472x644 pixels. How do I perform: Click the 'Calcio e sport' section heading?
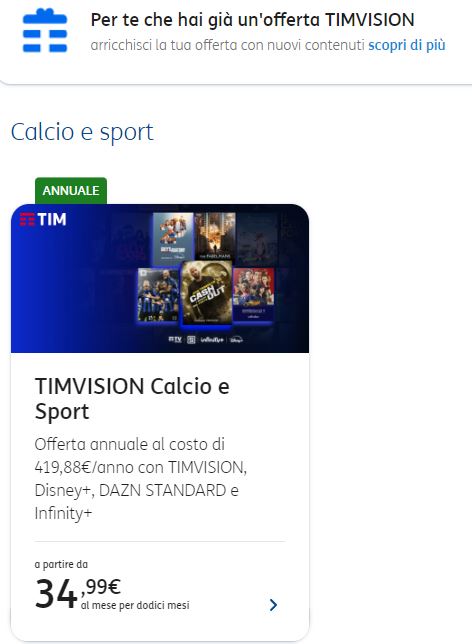tap(82, 132)
